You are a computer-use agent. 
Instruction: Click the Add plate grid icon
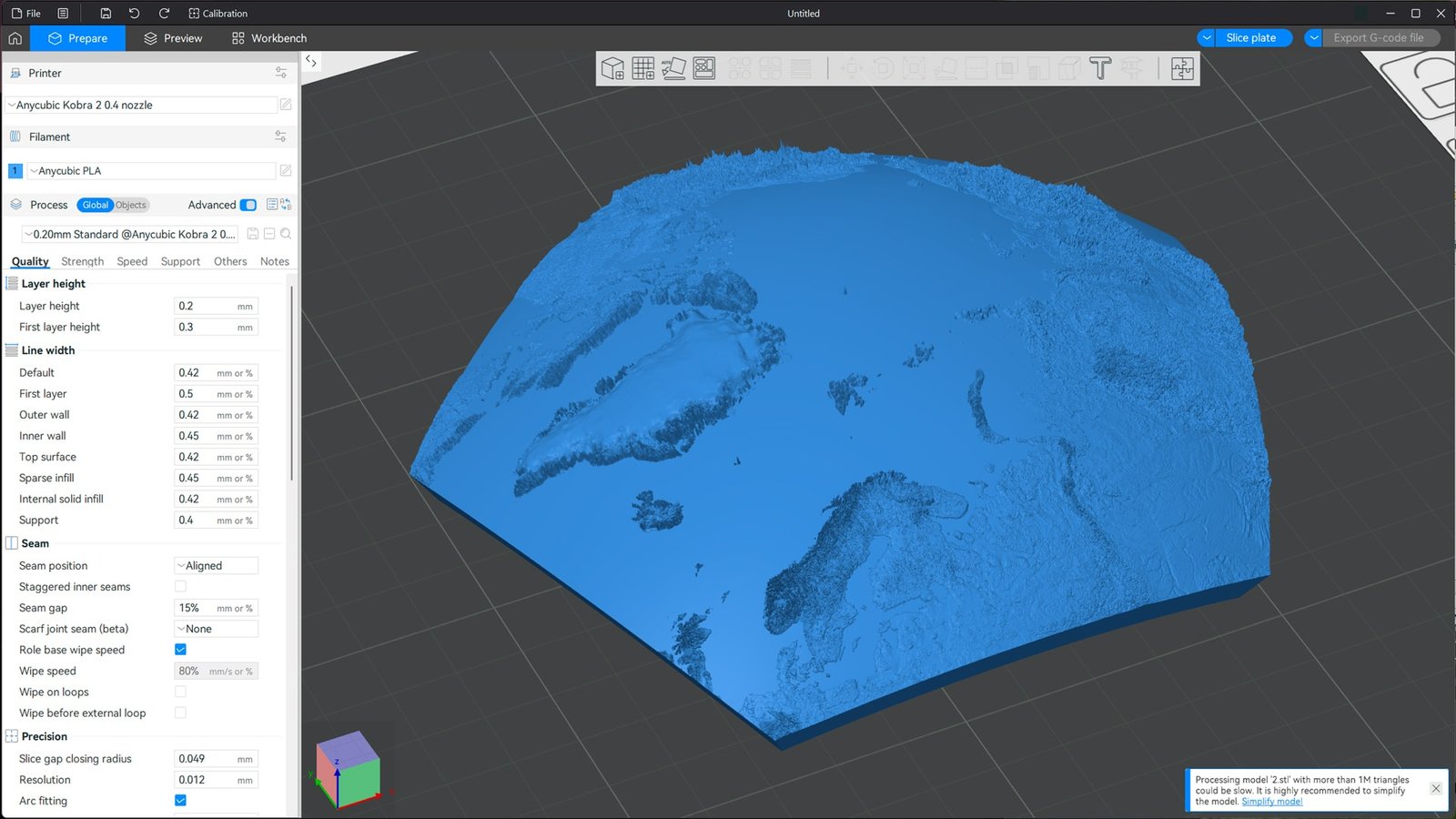point(642,68)
